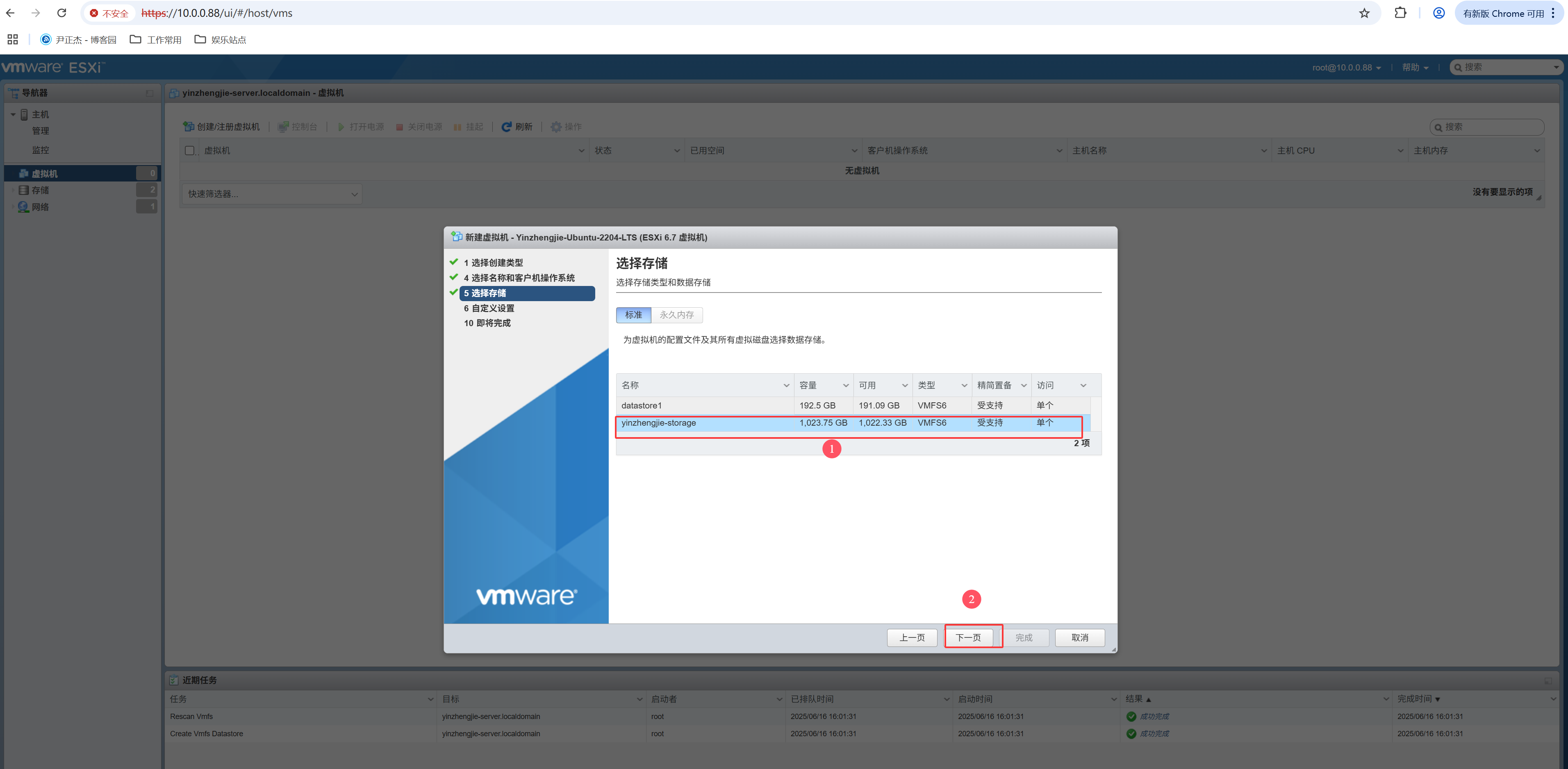The height and width of the screenshot is (769, 1568).
Task: Open the quick filter dropdown
Action: click(271, 194)
